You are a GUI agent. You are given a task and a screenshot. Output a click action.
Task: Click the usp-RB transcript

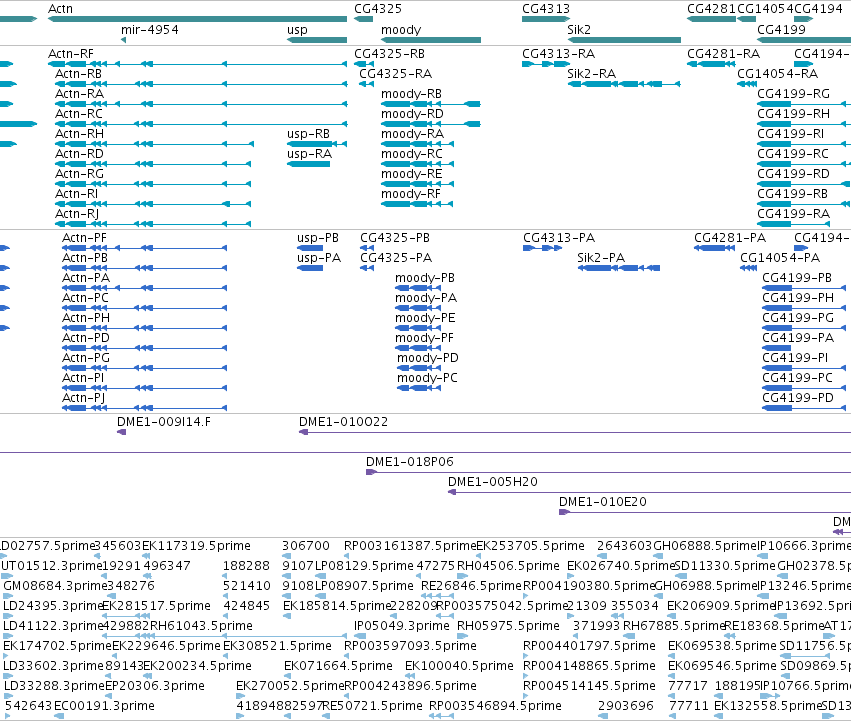click(317, 144)
